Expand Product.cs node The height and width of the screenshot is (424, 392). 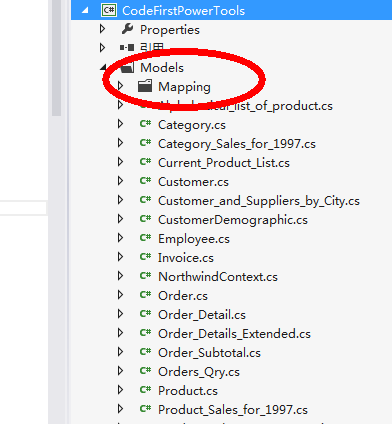point(121,390)
